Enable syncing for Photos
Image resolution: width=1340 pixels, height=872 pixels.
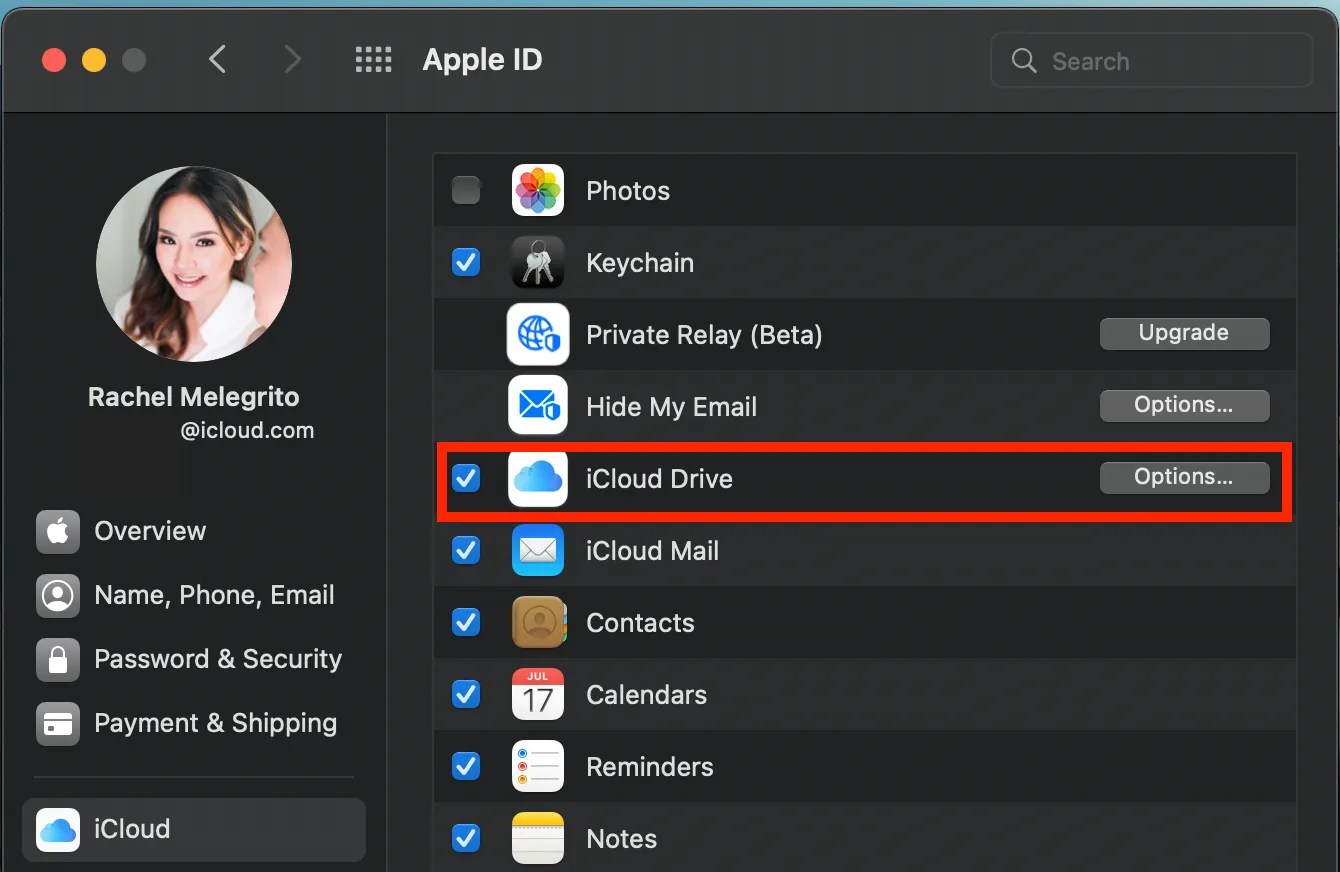[465, 190]
